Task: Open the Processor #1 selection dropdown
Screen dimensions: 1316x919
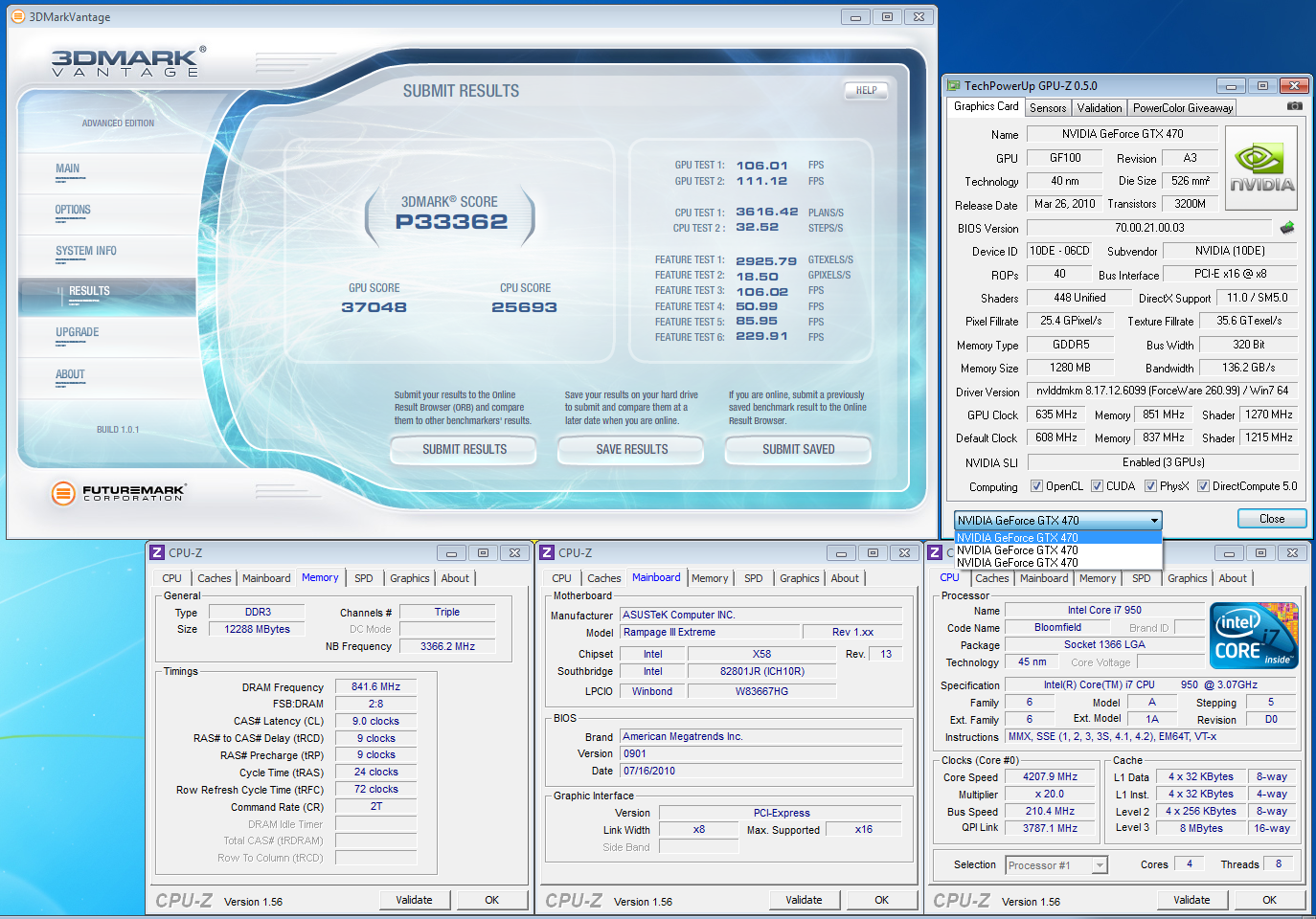Action: (1100, 865)
